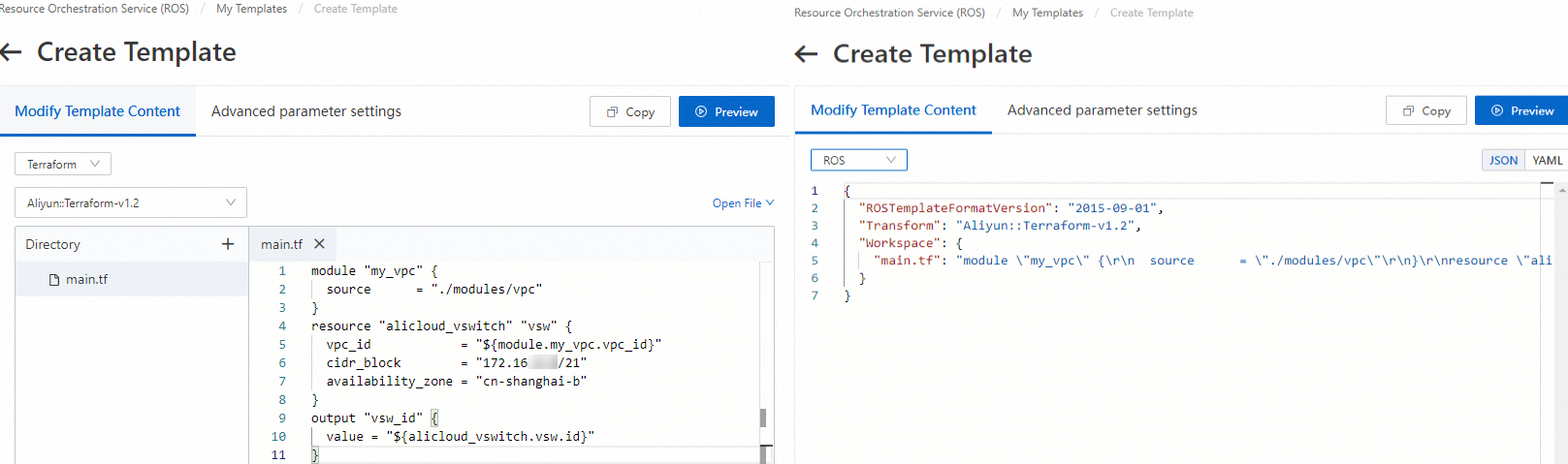Click Preview button in the left panel
The width and height of the screenshot is (1568, 464).
pos(726,112)
